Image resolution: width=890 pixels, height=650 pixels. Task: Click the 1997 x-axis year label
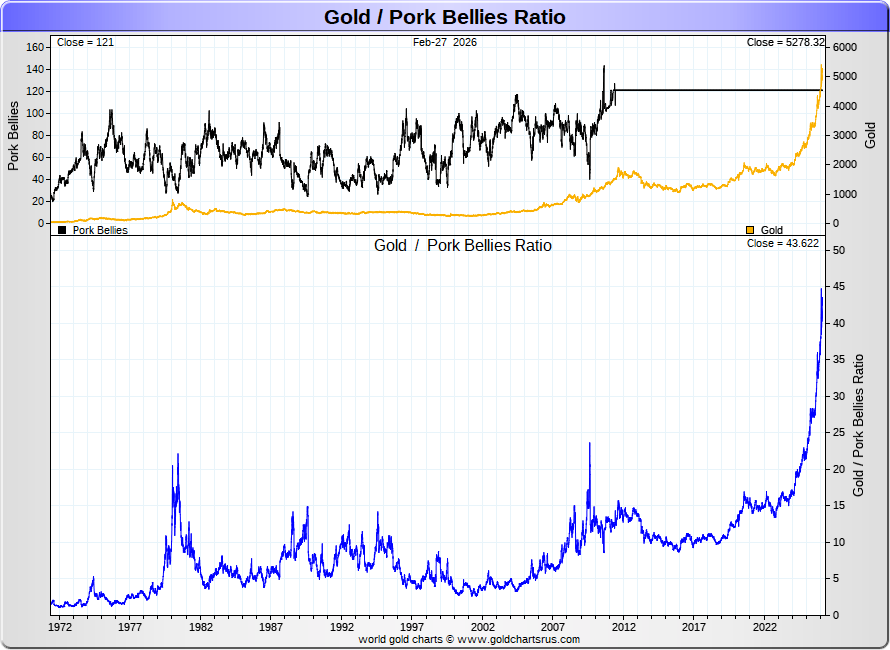[412, 627]
